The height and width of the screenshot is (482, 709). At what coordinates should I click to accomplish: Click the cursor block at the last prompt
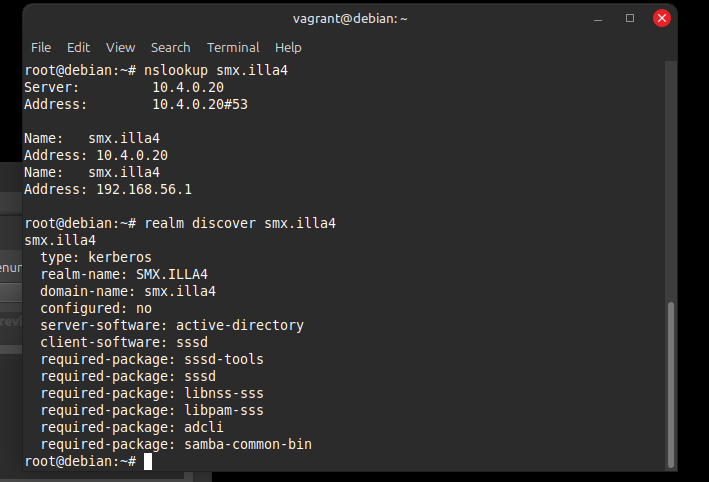click(148, 461)
